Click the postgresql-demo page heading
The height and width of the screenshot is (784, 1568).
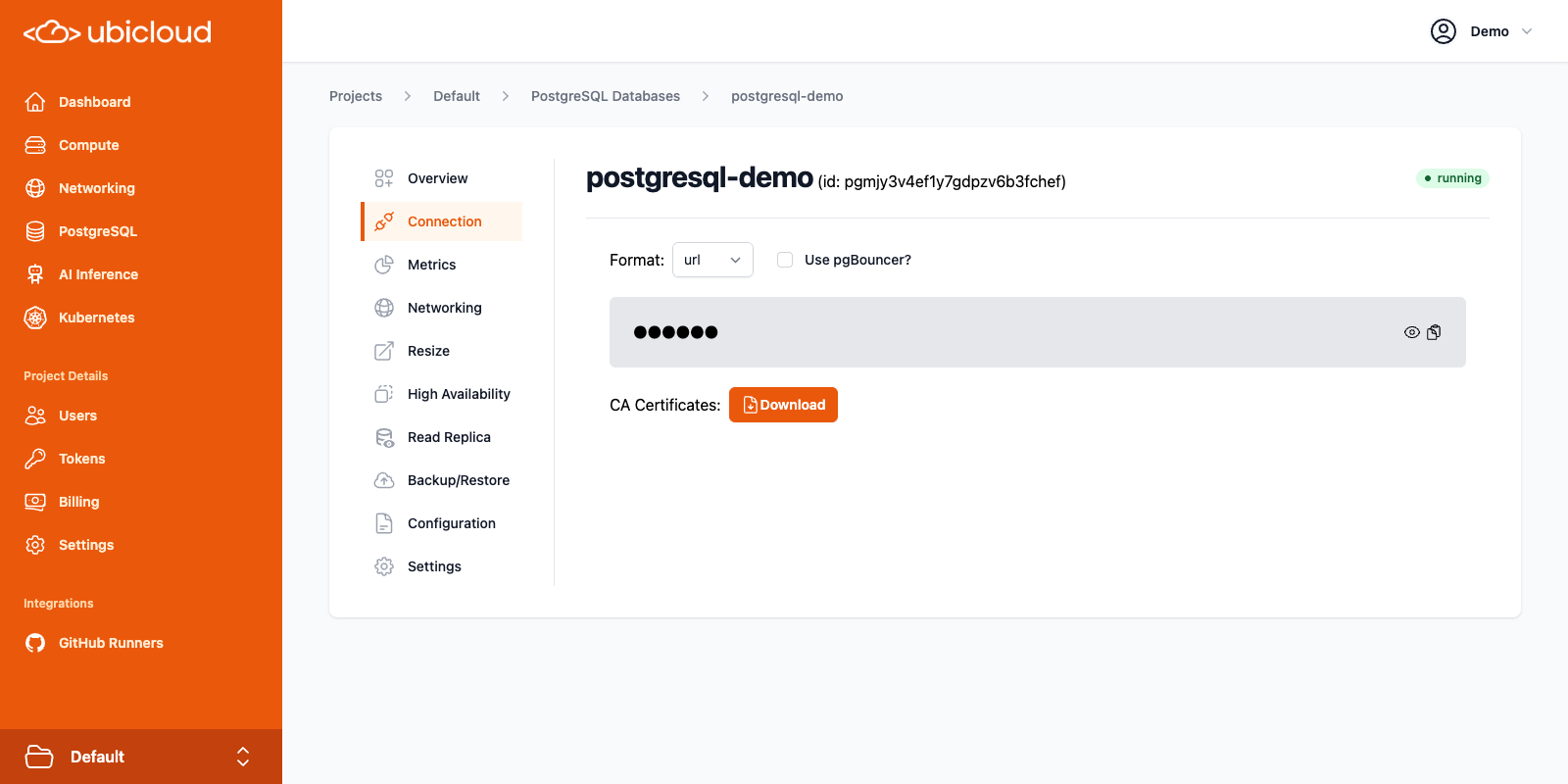[700, 177]
